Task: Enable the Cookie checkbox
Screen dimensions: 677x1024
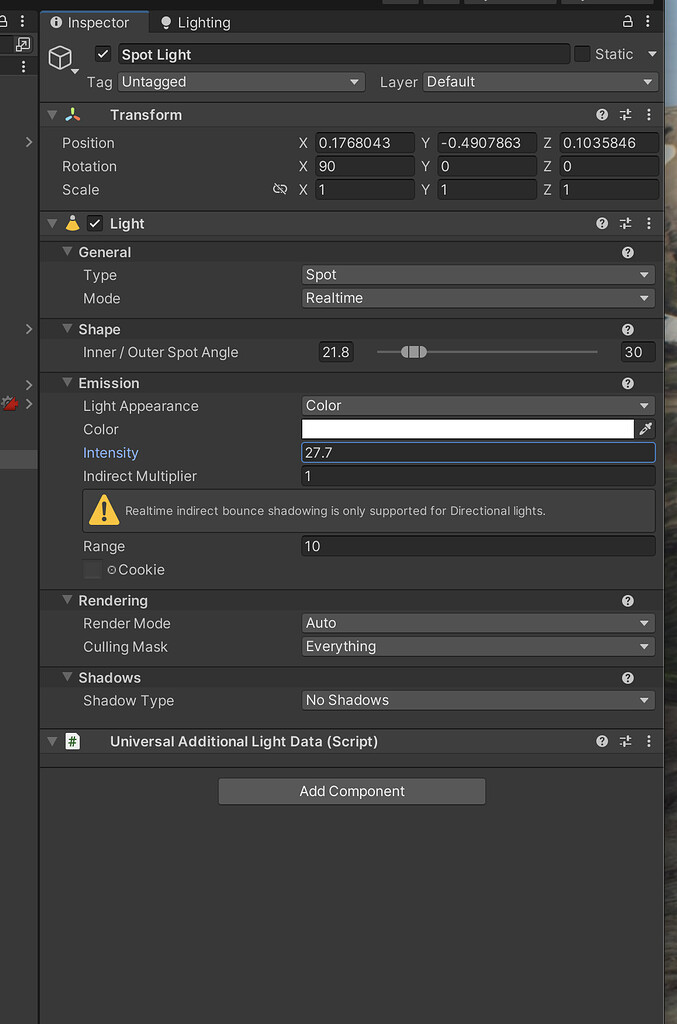Action: point(91,570)
